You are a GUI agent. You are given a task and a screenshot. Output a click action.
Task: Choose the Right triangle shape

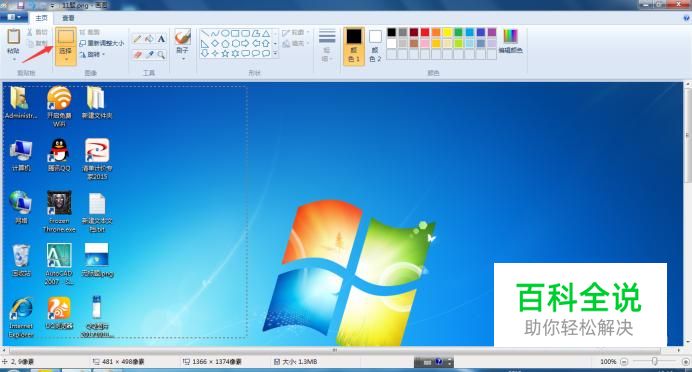tap(205, 44)
